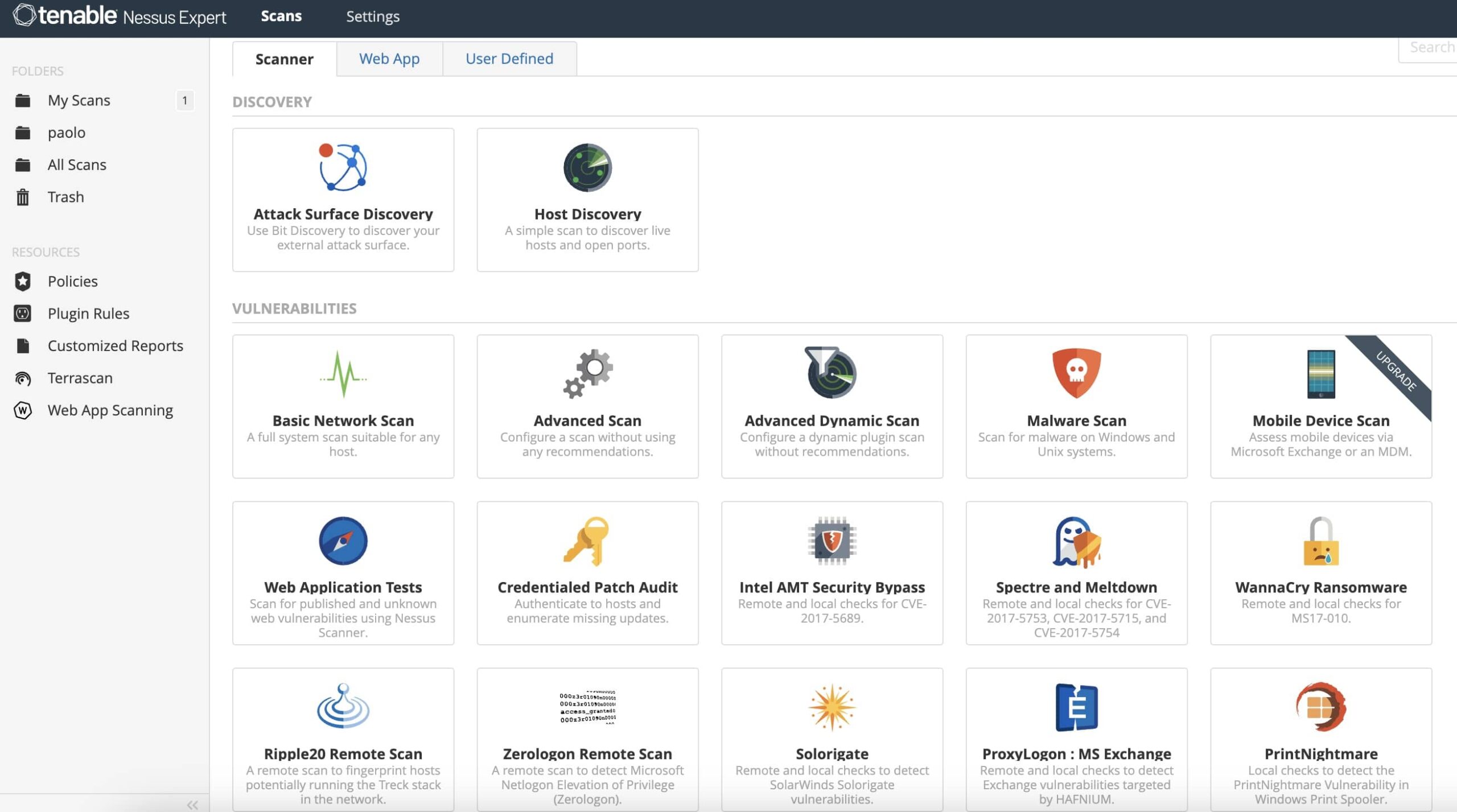Viewport: 1457px width, 812px height.
Task: Collapse the sidebar with double chevron
Action: (192, 805)
